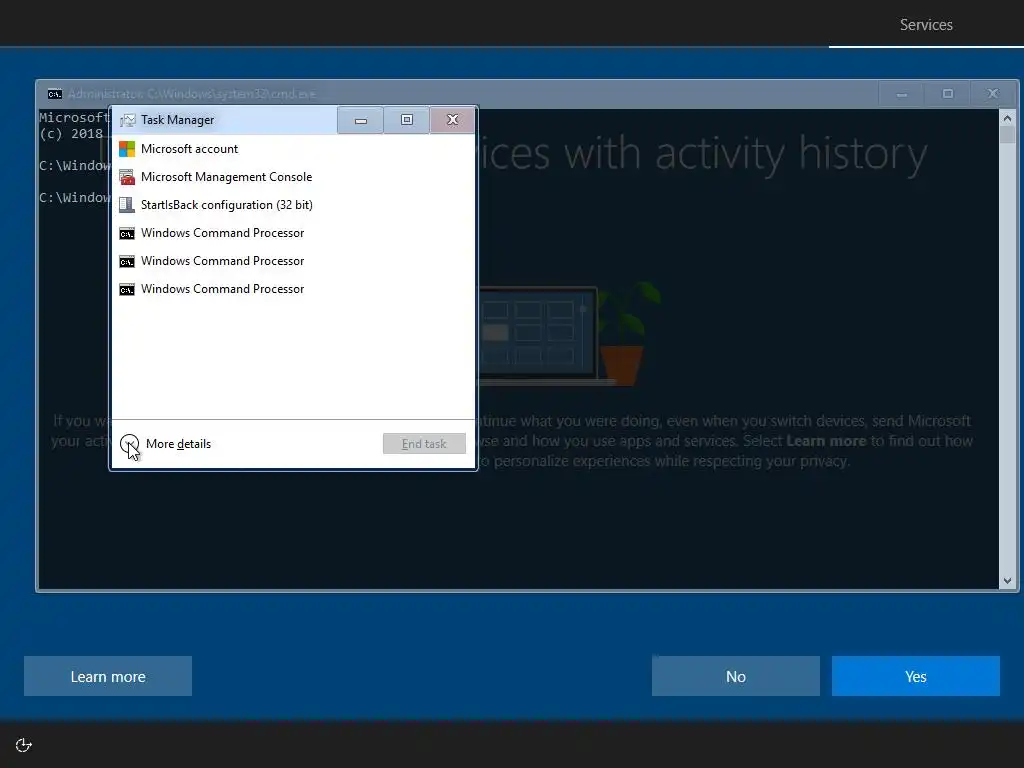Select the third Windows Command Processor row
This screenshot has width=1024, height=768.
[293, 289]
